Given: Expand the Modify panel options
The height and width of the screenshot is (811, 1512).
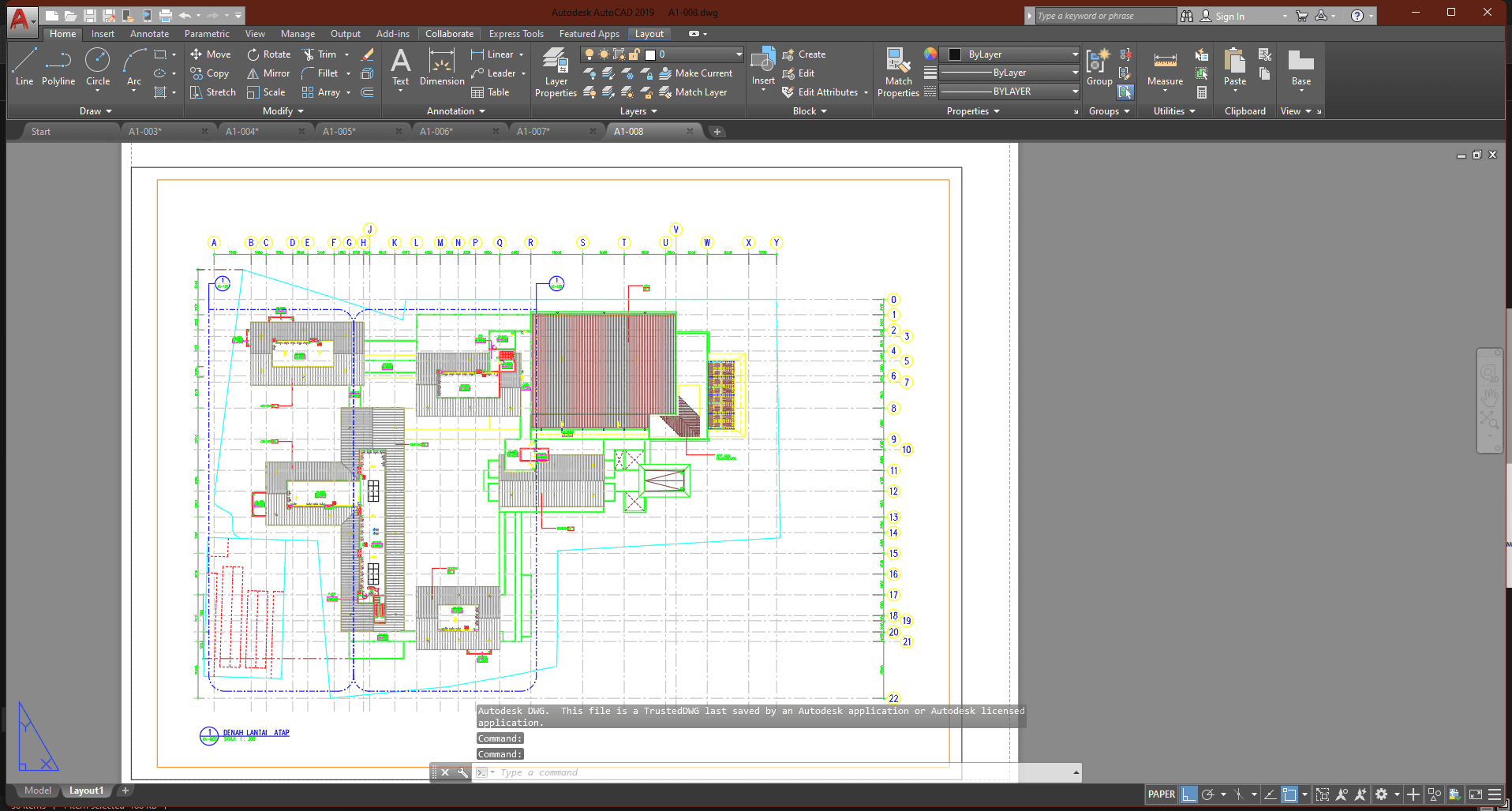Looking at the screenshot, I should (301, 110).
